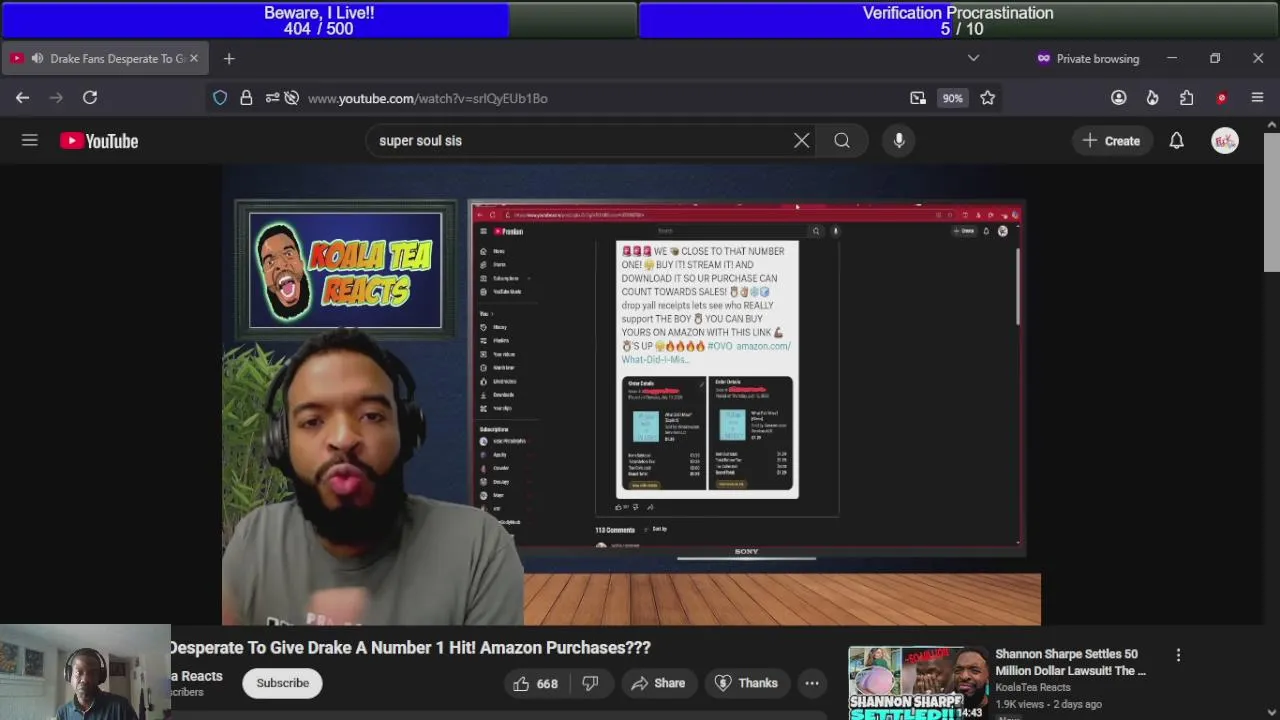Viewport: 1280px width, 720px height.
Task: Open picture-in-picture from address bar icon
Action: 918,98
